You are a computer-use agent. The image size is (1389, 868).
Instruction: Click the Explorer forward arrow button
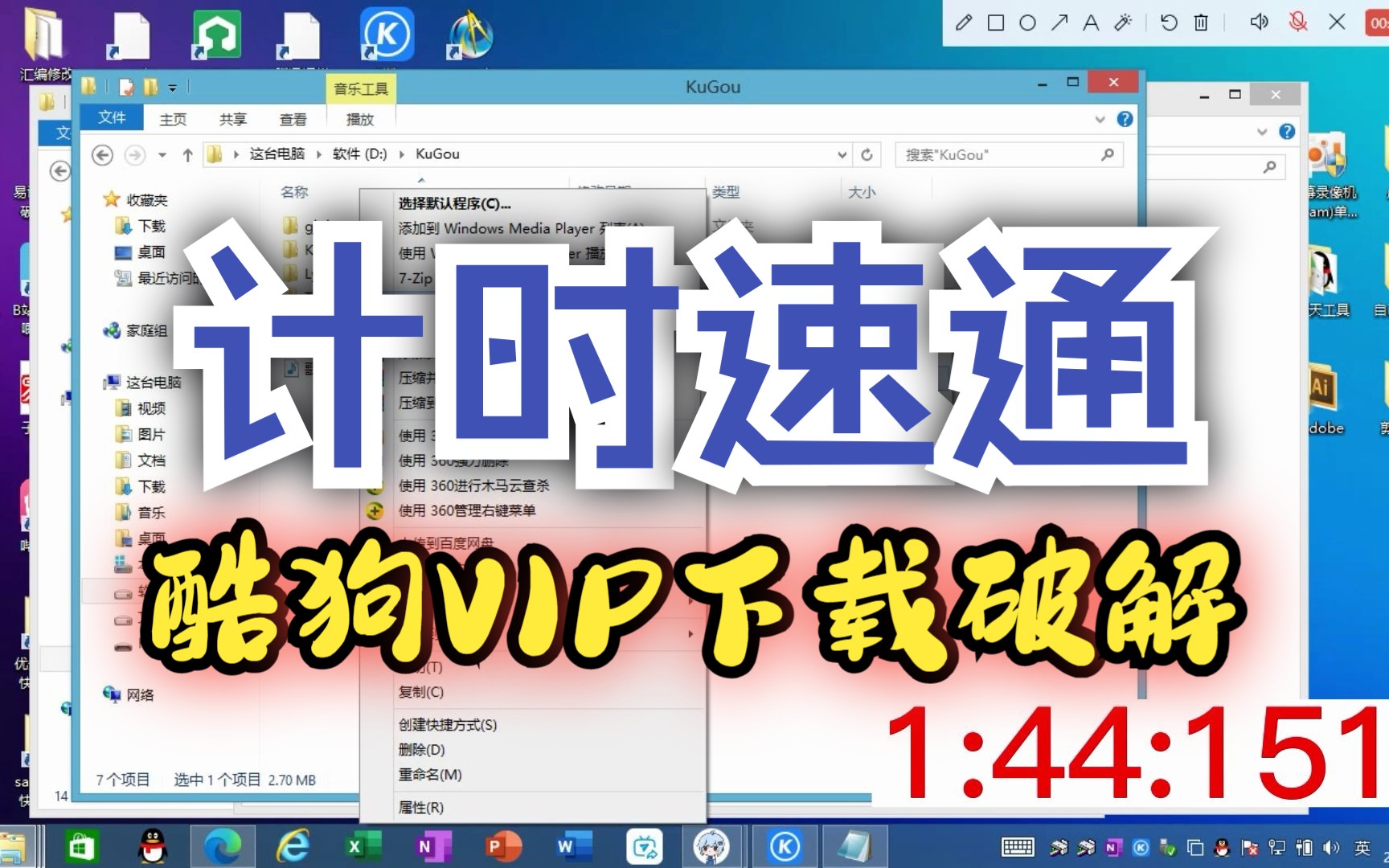click(135, 154)
